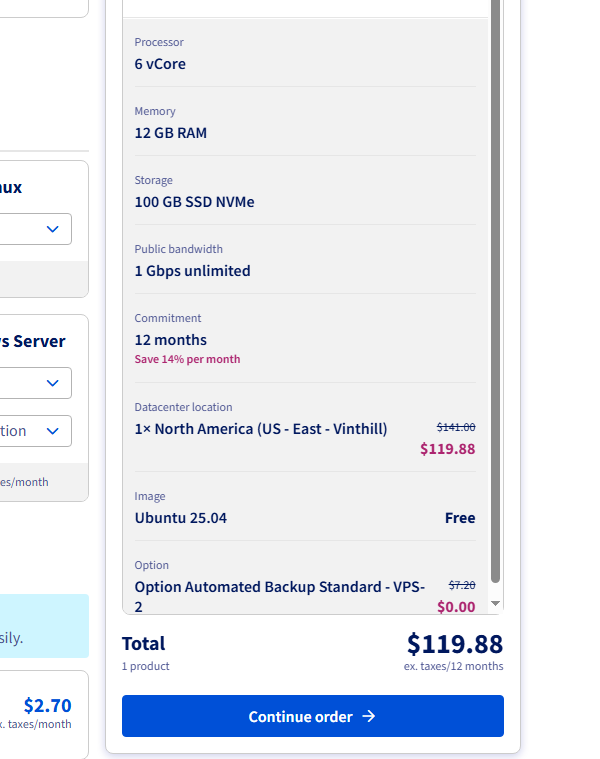Image resolution: width=600 pixels, height=759 pixels.
Task: Select the '12 GB RAM' memory value
Action: (x=171, y=133)
